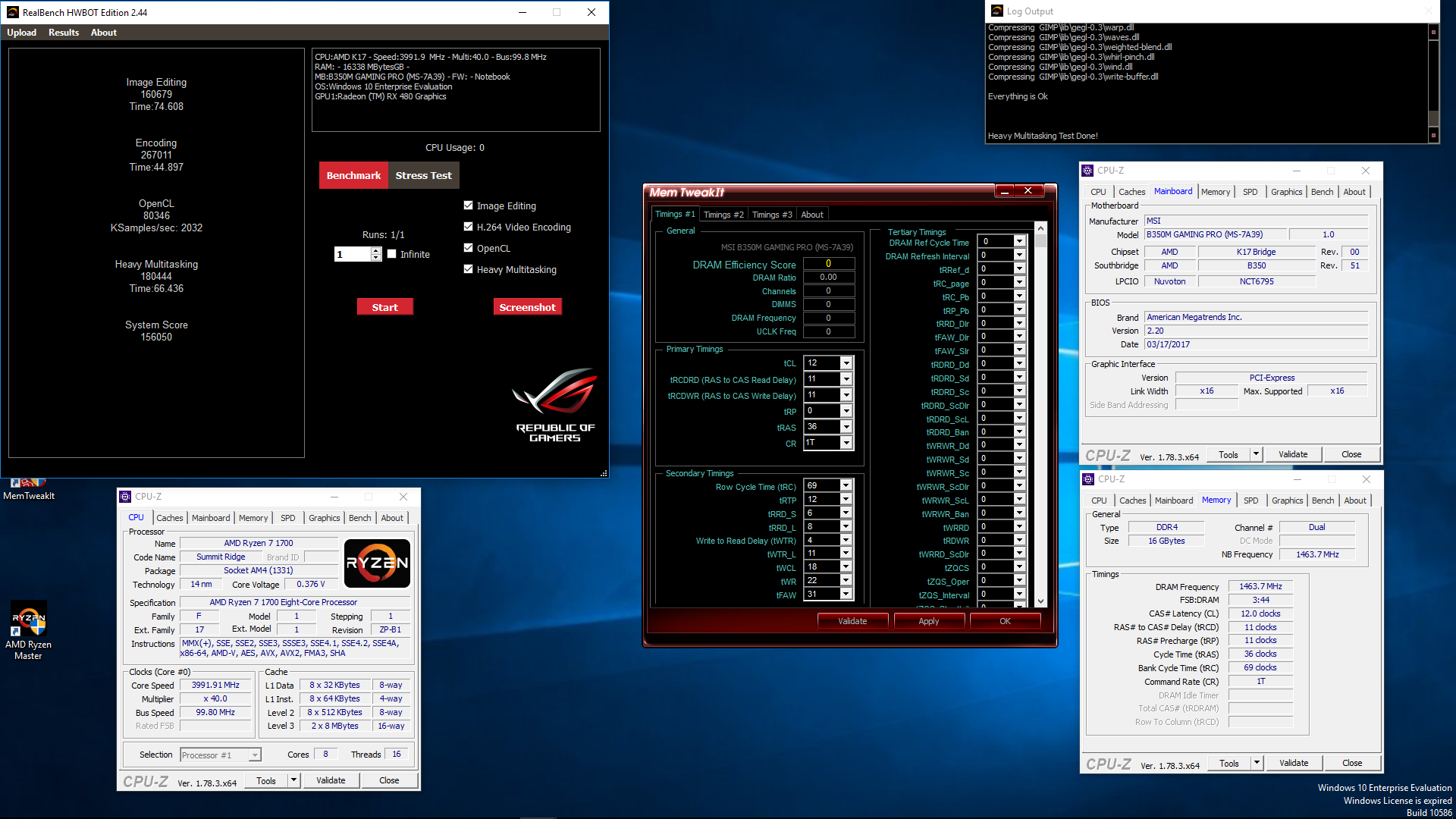The image size is (1456, 819).
Task: Click the Mem TweakIt vertical scrollbar down arrow
Action: [x=1040, y=601]
